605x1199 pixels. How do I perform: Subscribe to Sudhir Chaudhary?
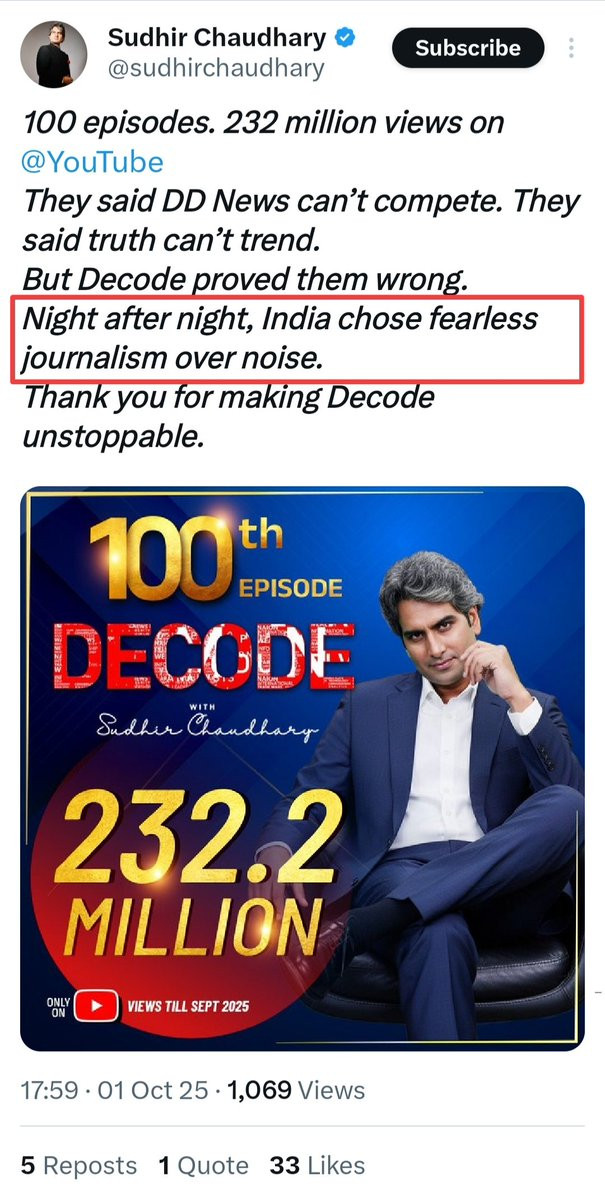(468, 48)
